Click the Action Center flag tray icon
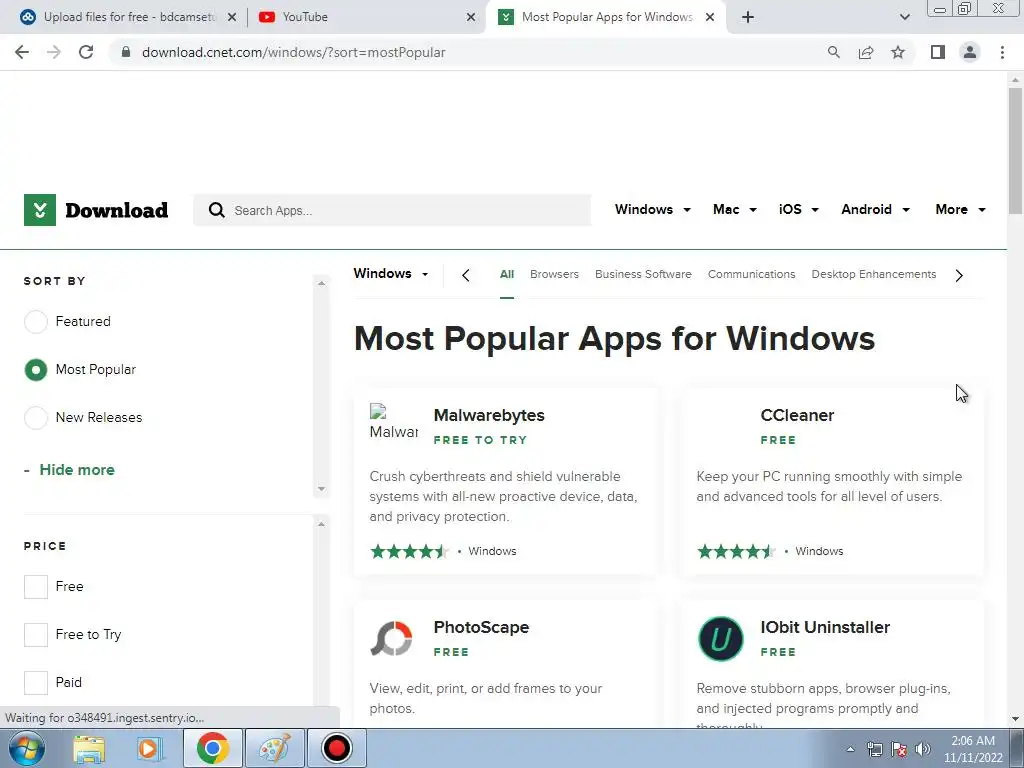 pyautogui.click(x=899, y=749)
